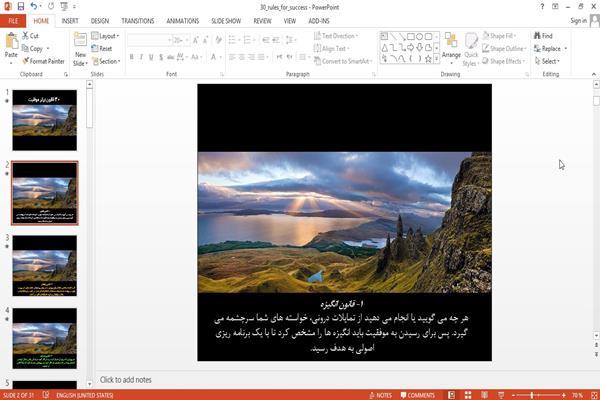The image size is (600, 400).
Task: Switch to the DESIGN tab
Action: pos(100,21)
